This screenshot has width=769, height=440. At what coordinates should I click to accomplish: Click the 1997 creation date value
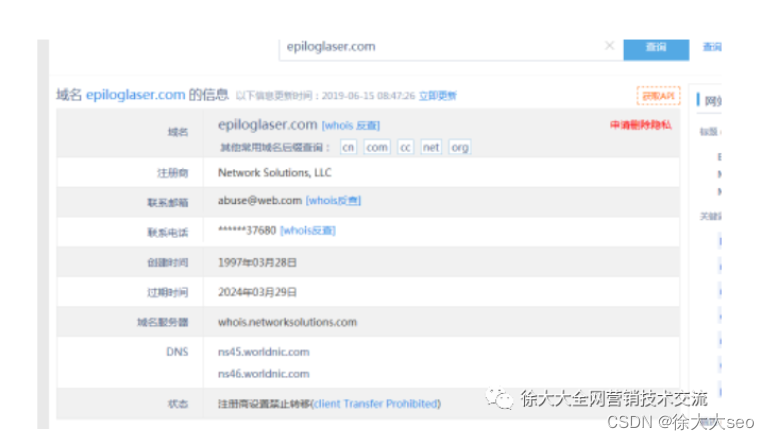pyautogui.click(x=257, y=262)
